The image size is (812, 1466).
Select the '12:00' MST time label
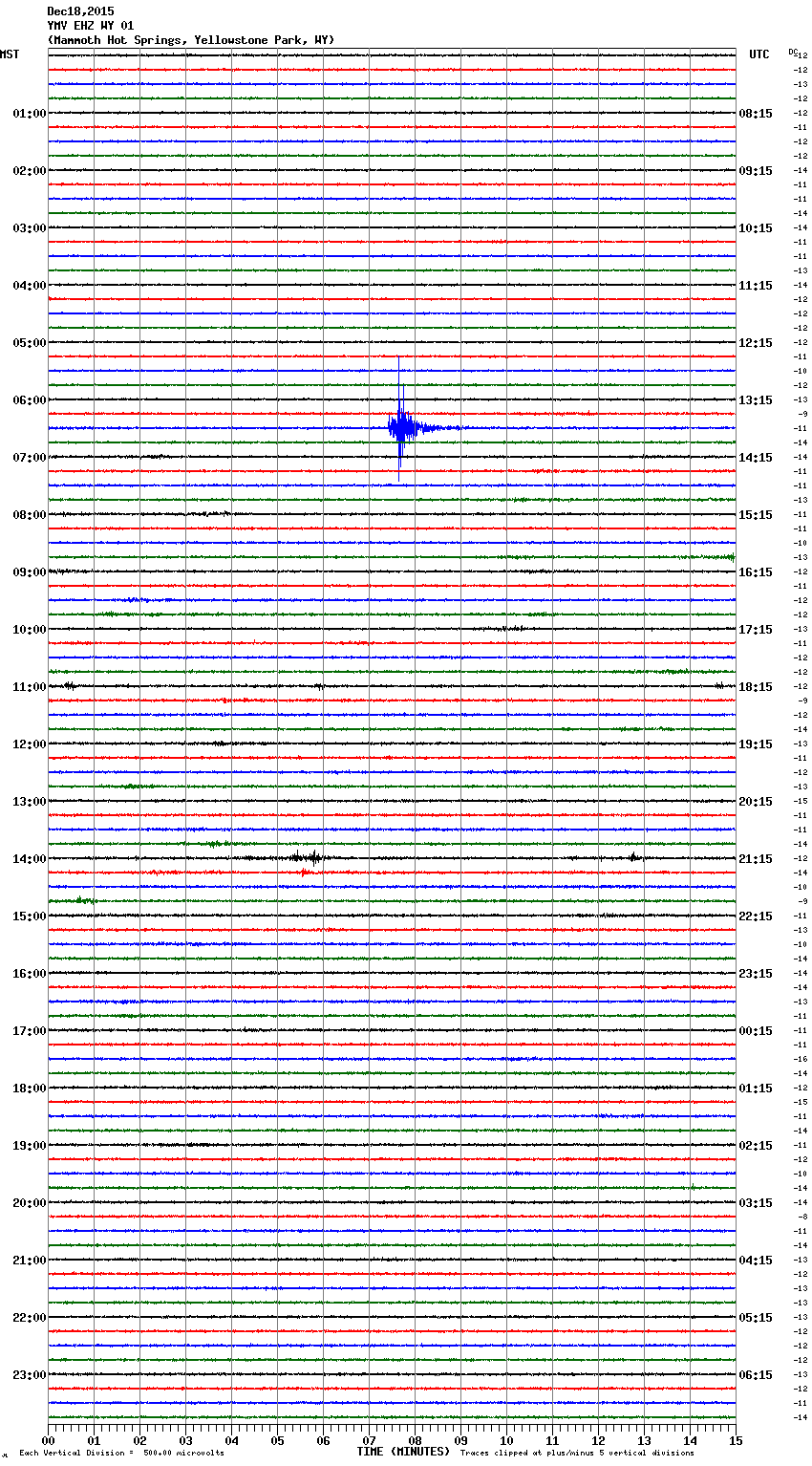pyautogui.click(x=30, y=744)
